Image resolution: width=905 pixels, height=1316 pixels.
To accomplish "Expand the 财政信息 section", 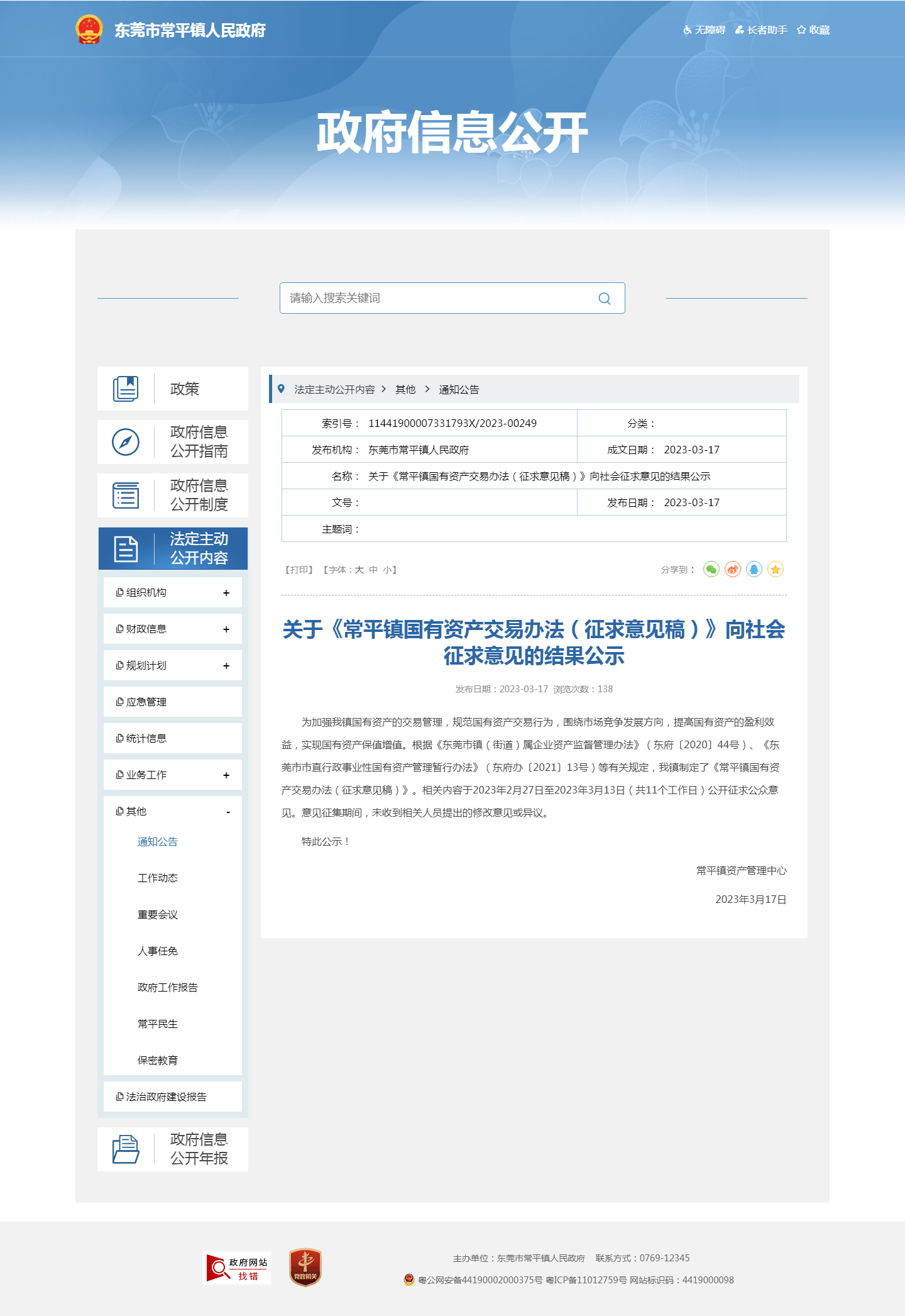I will coord(226,629).
